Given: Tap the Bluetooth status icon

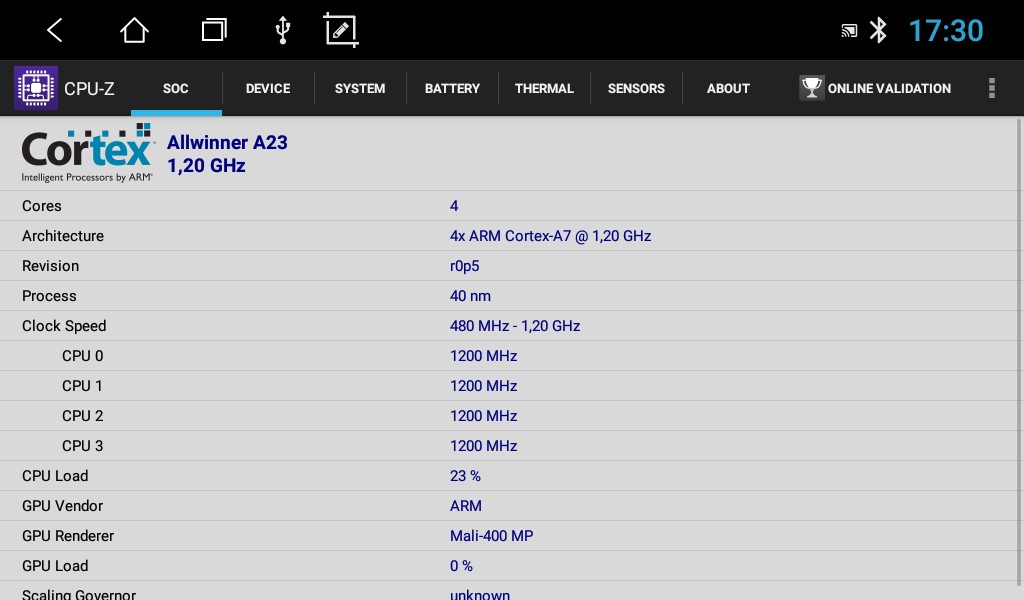Looking at the screenshot, I should point(878,30).
